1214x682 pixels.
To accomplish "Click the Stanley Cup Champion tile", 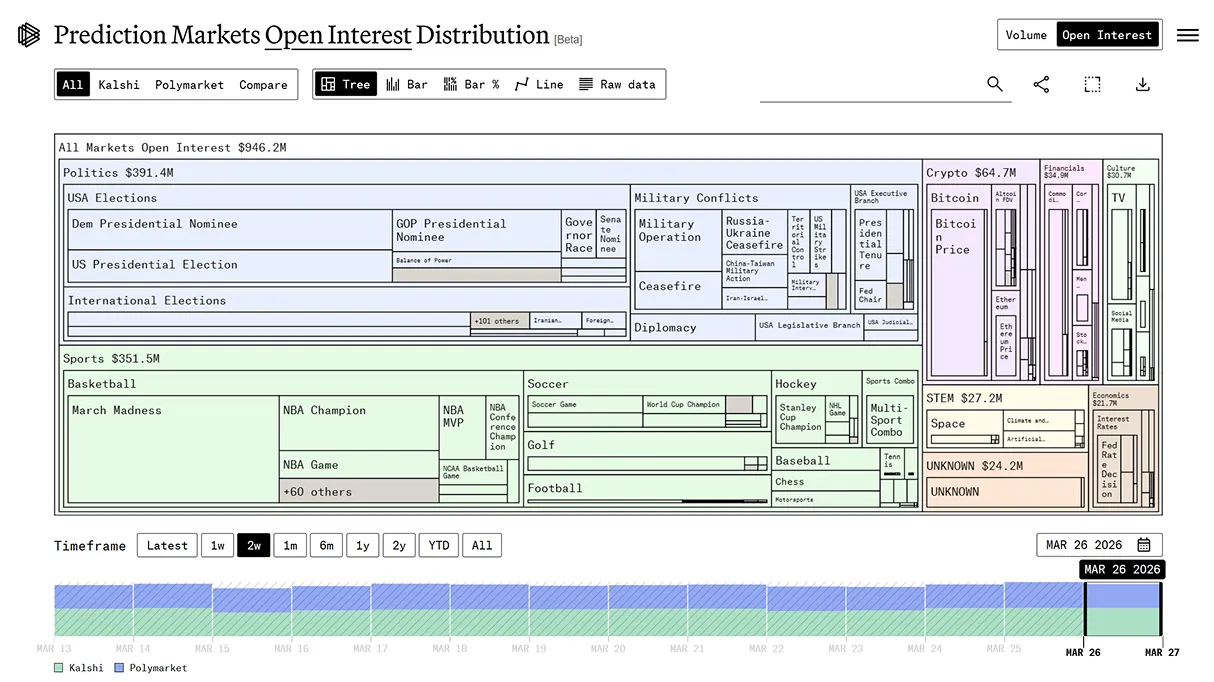I will 800,418.
